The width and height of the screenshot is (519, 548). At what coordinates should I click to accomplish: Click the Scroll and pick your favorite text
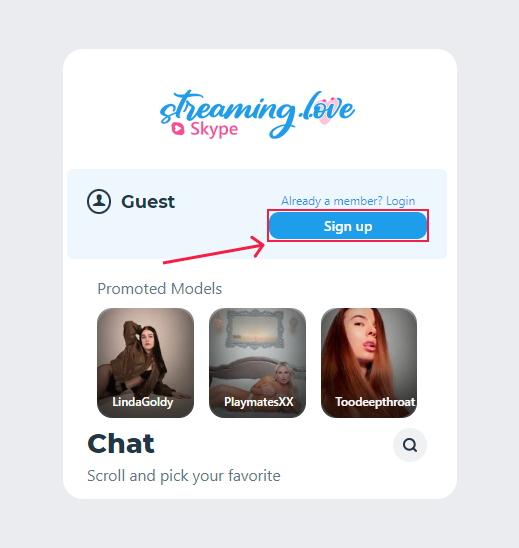click(184, 476)
